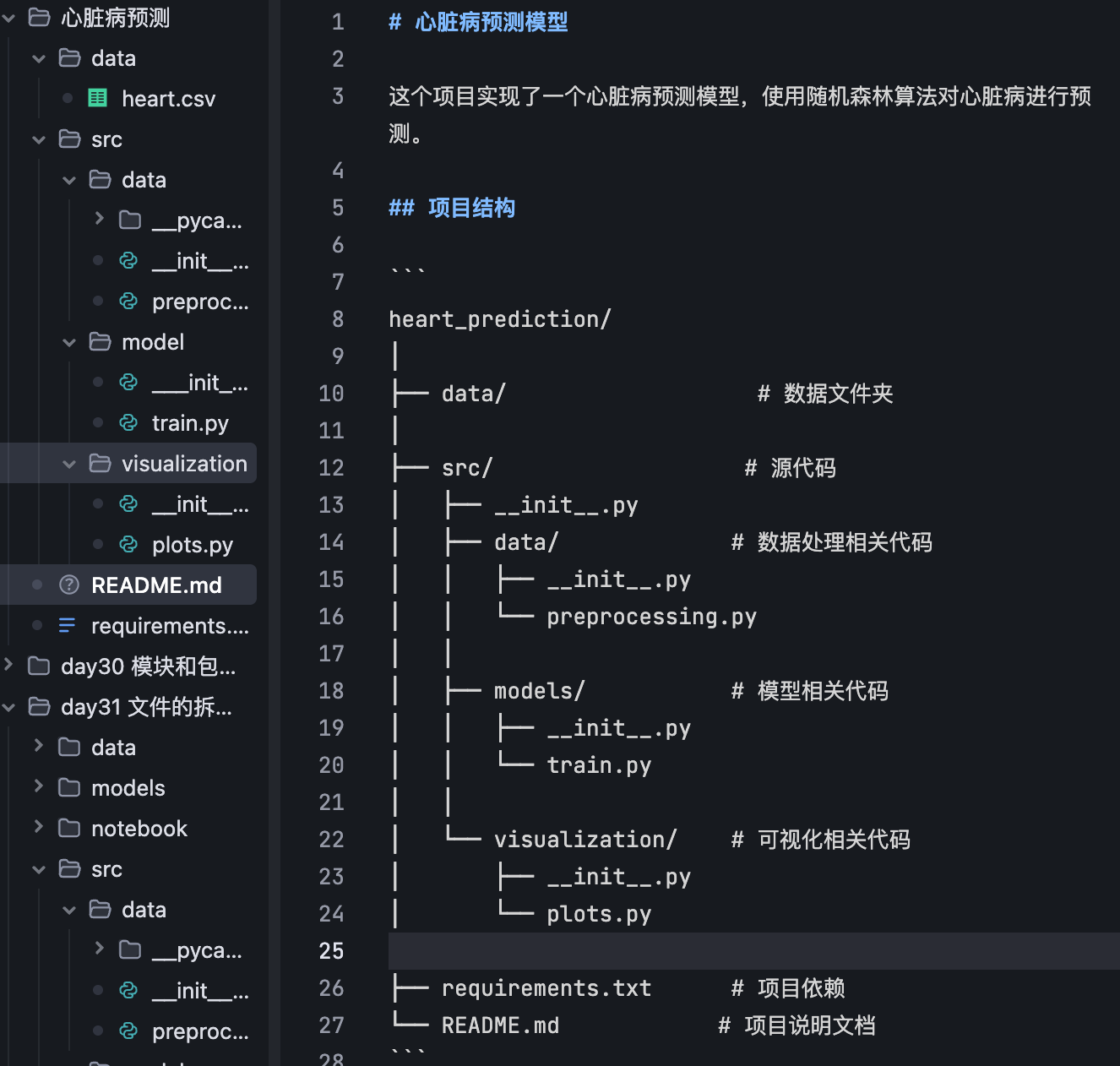Select the notebook folder row
Viewport: 1120px width, 1066px height.
point(128,828)
